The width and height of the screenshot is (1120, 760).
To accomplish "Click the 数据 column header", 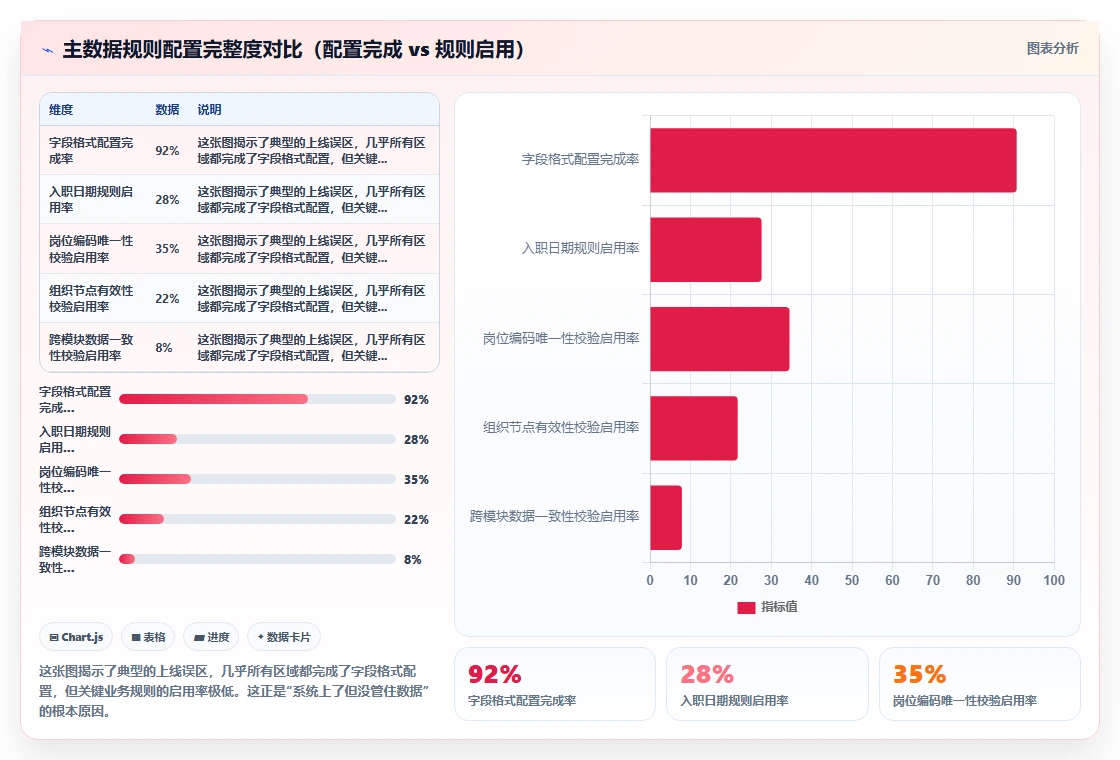I will point(167,109).
